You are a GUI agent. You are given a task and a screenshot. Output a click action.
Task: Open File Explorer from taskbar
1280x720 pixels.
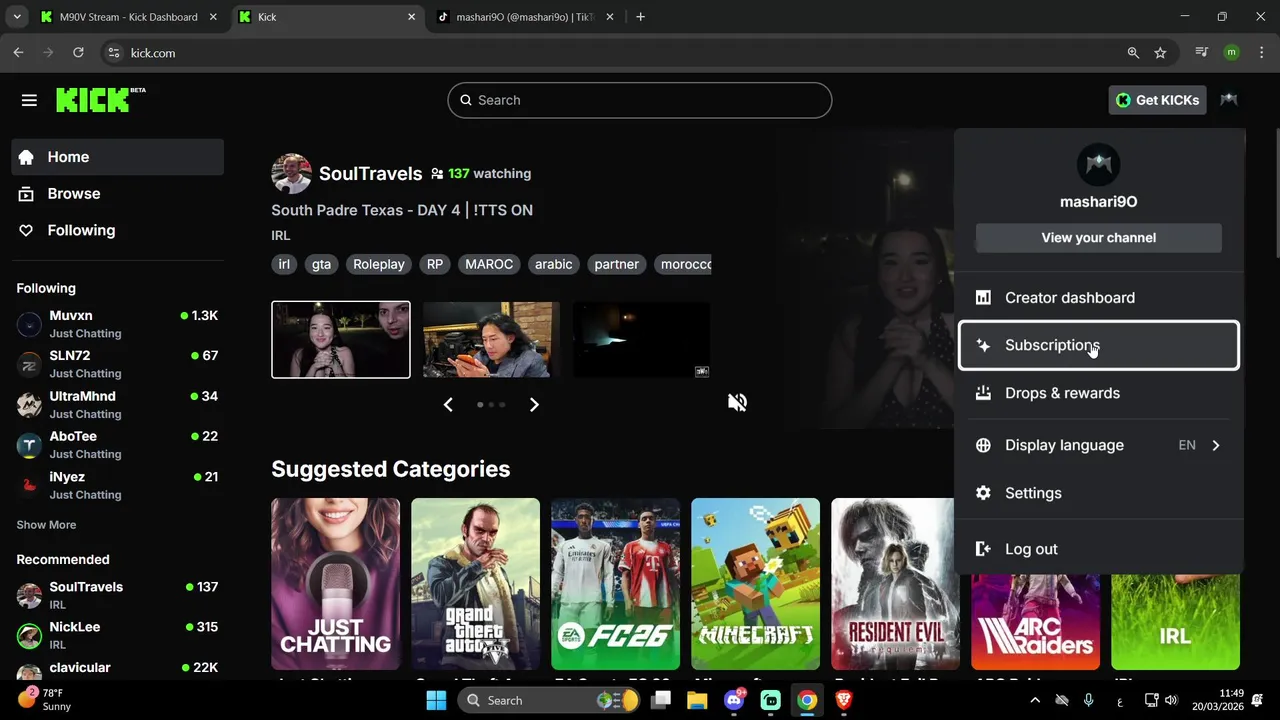coord(697,701)
